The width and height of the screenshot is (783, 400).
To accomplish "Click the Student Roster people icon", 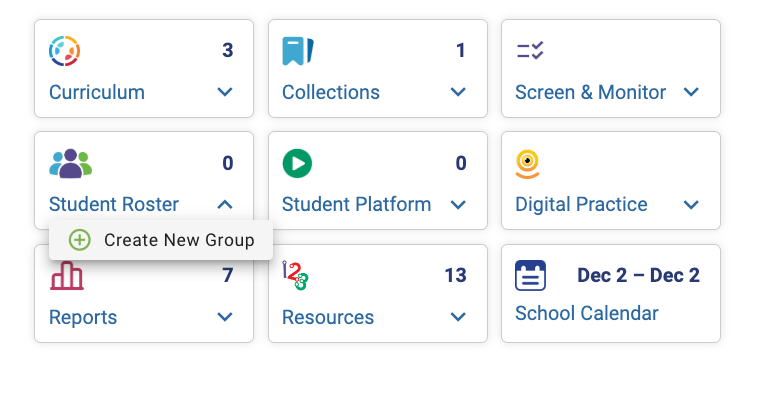I will tap(70, 163).
